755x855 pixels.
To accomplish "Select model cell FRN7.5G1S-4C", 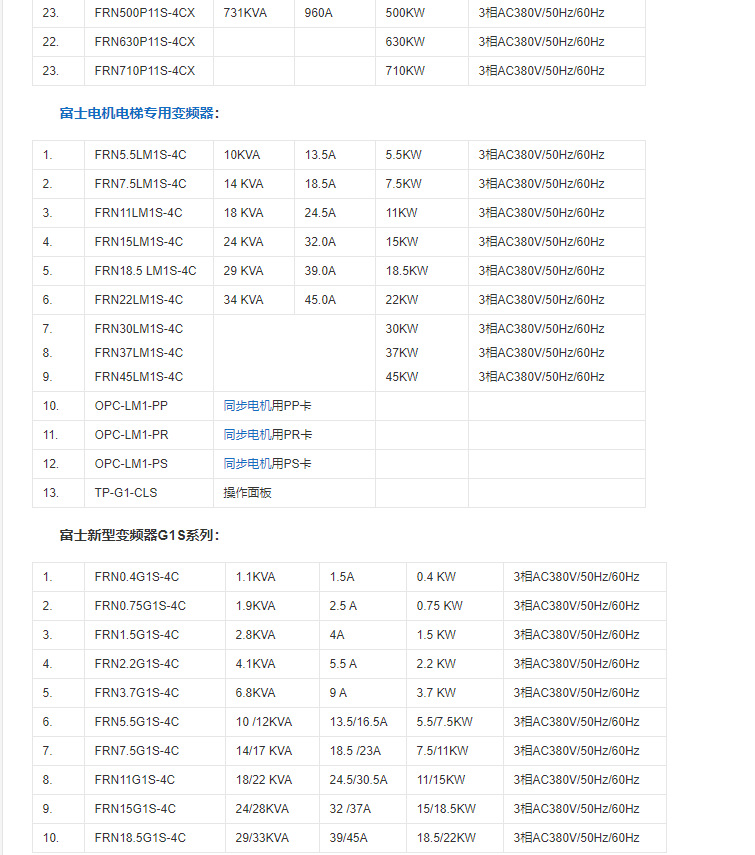I will pyautogui.click(x=155, y=750).
